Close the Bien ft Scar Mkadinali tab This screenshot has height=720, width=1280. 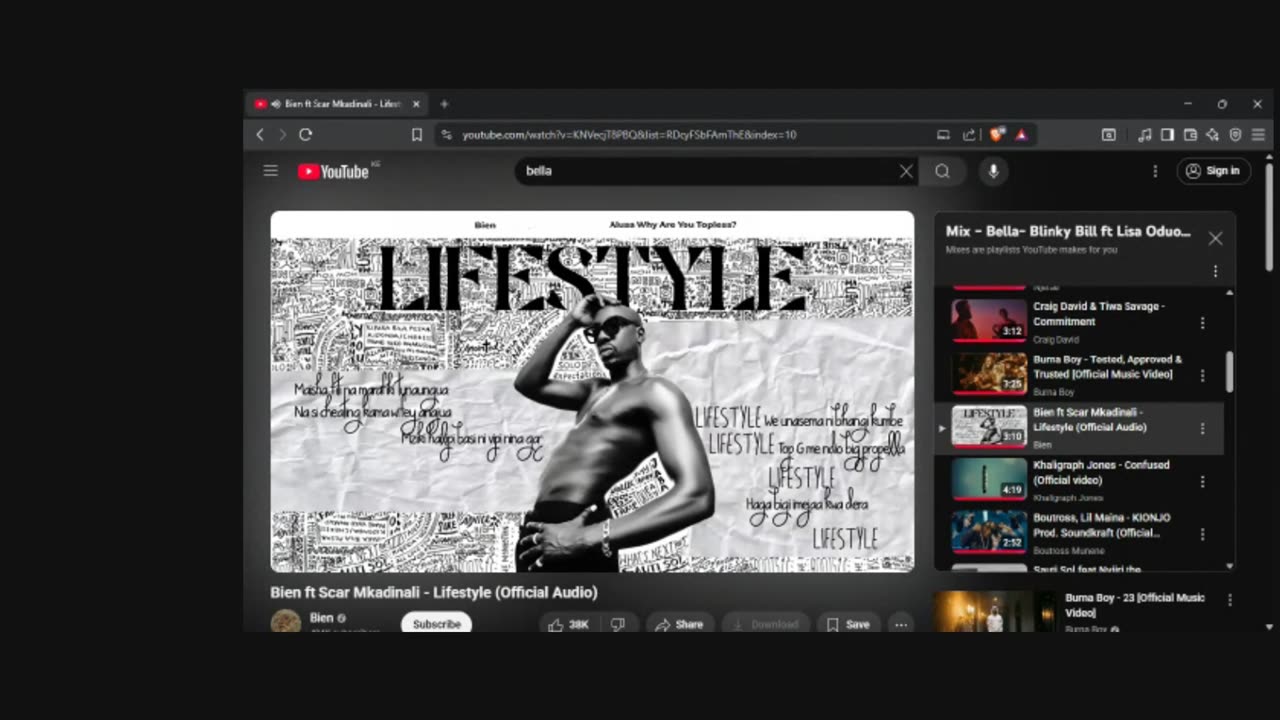pyautogui.click(x=416, y=104)
